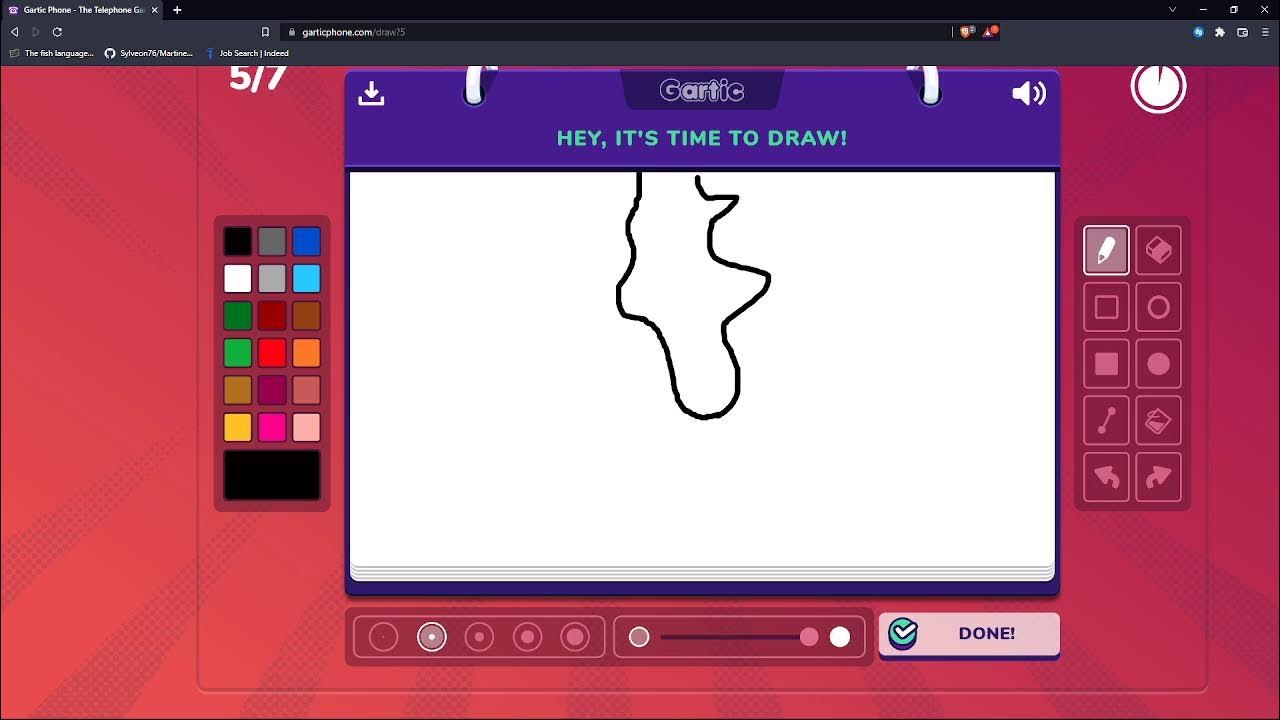Image resolution: width=1280 pixels, height=720 pixels.
Task: Click the browser wallet icon
Action: coord(1242,32)
